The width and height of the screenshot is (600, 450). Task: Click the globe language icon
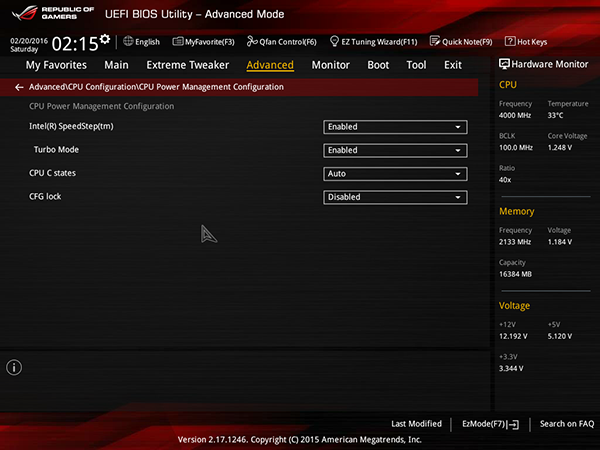click(x=128, y=41)
